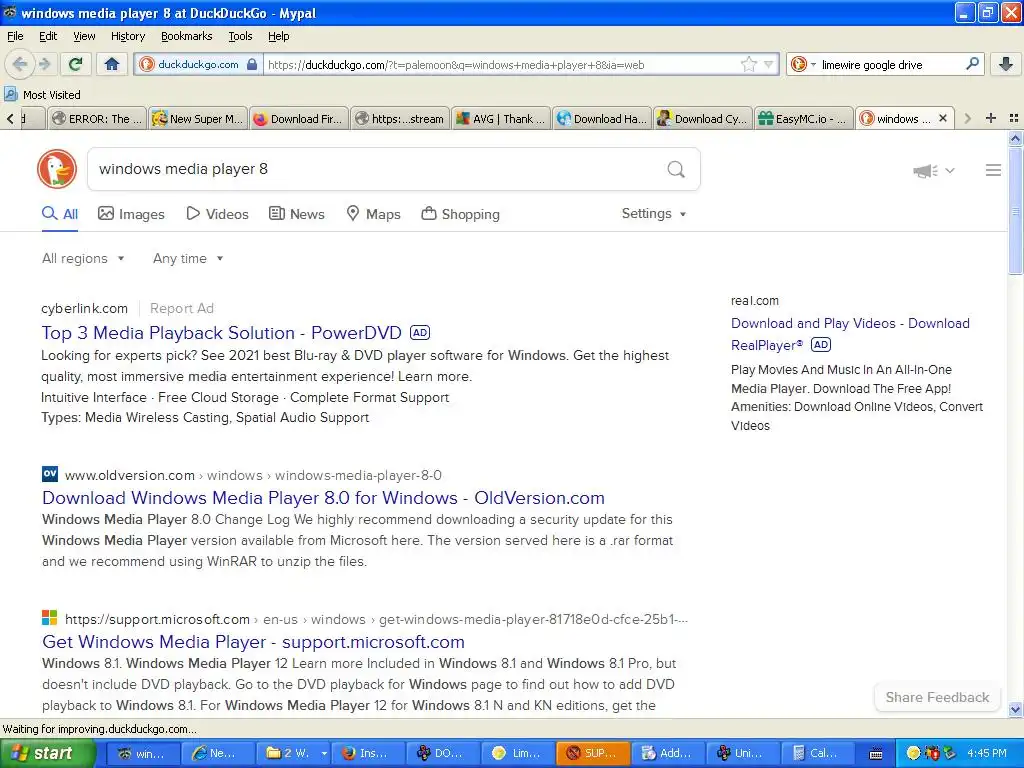Screen dimensions: 1024x768
Task: Open the View menu
Action: (84, 36)
